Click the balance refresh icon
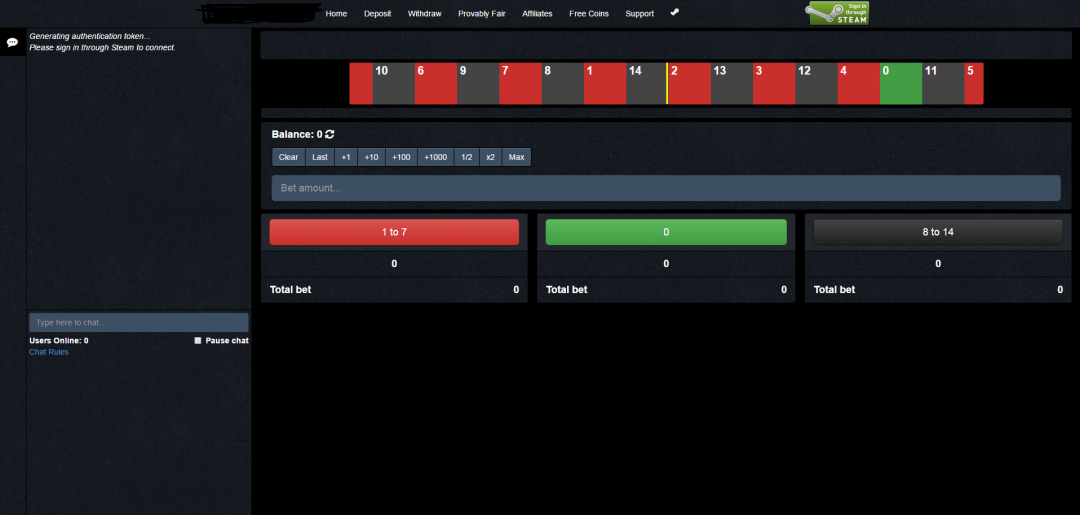 (330, 134)
